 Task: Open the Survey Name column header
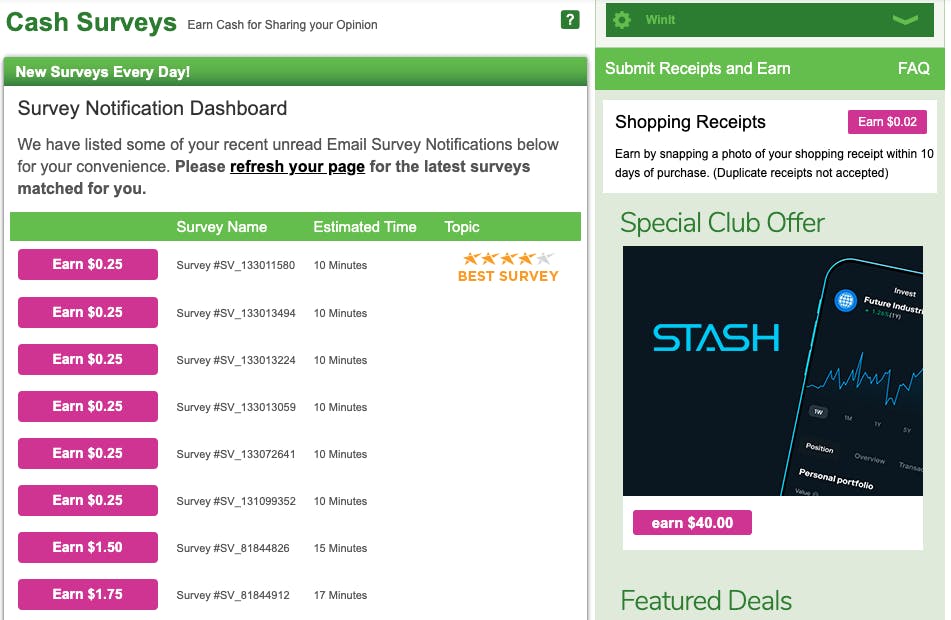coord(221,227)
